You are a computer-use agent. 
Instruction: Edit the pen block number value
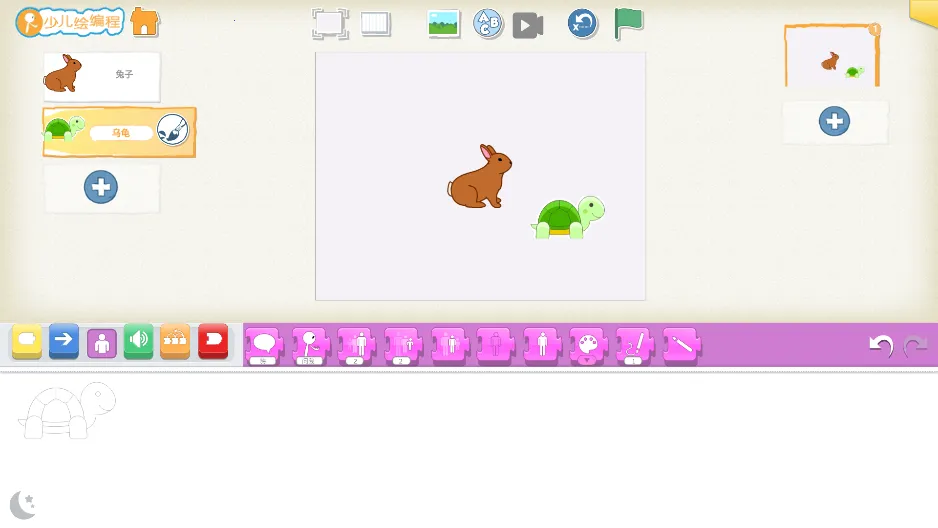coord(633,361)
